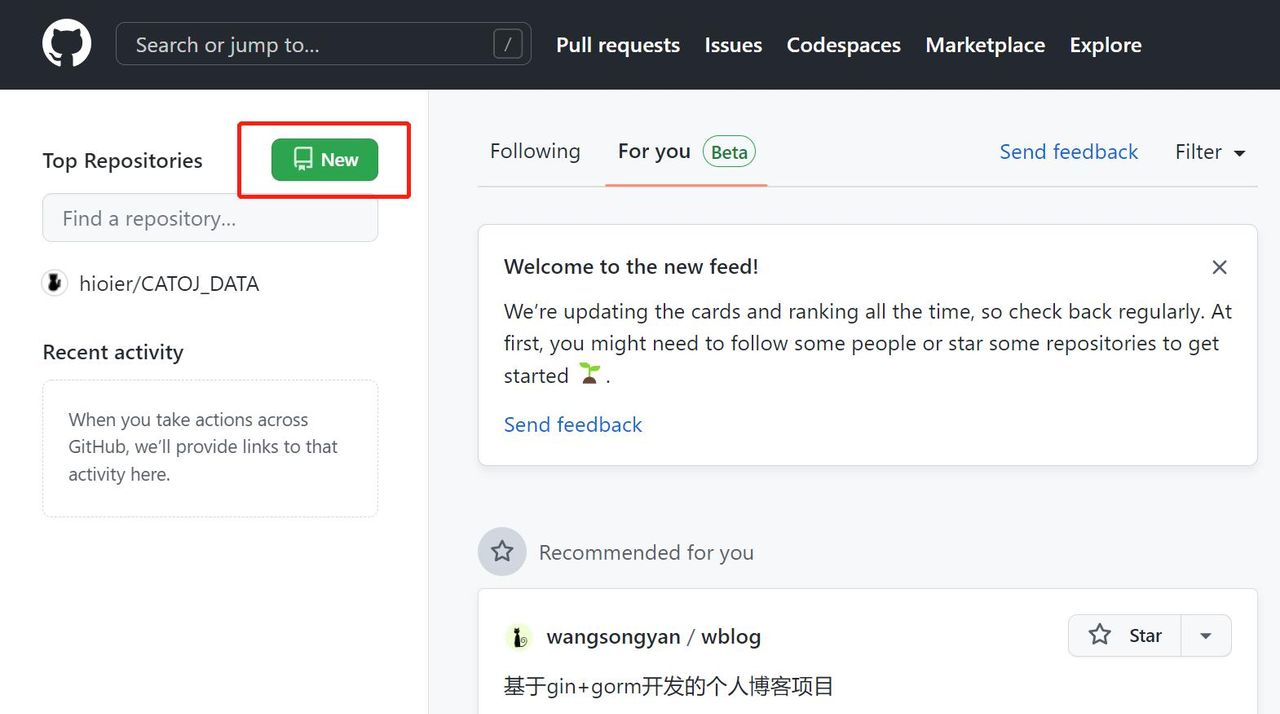Open the Explore navigation item
The width and height of the screenshot is (1280, 714).
[x=1105, y=45]
